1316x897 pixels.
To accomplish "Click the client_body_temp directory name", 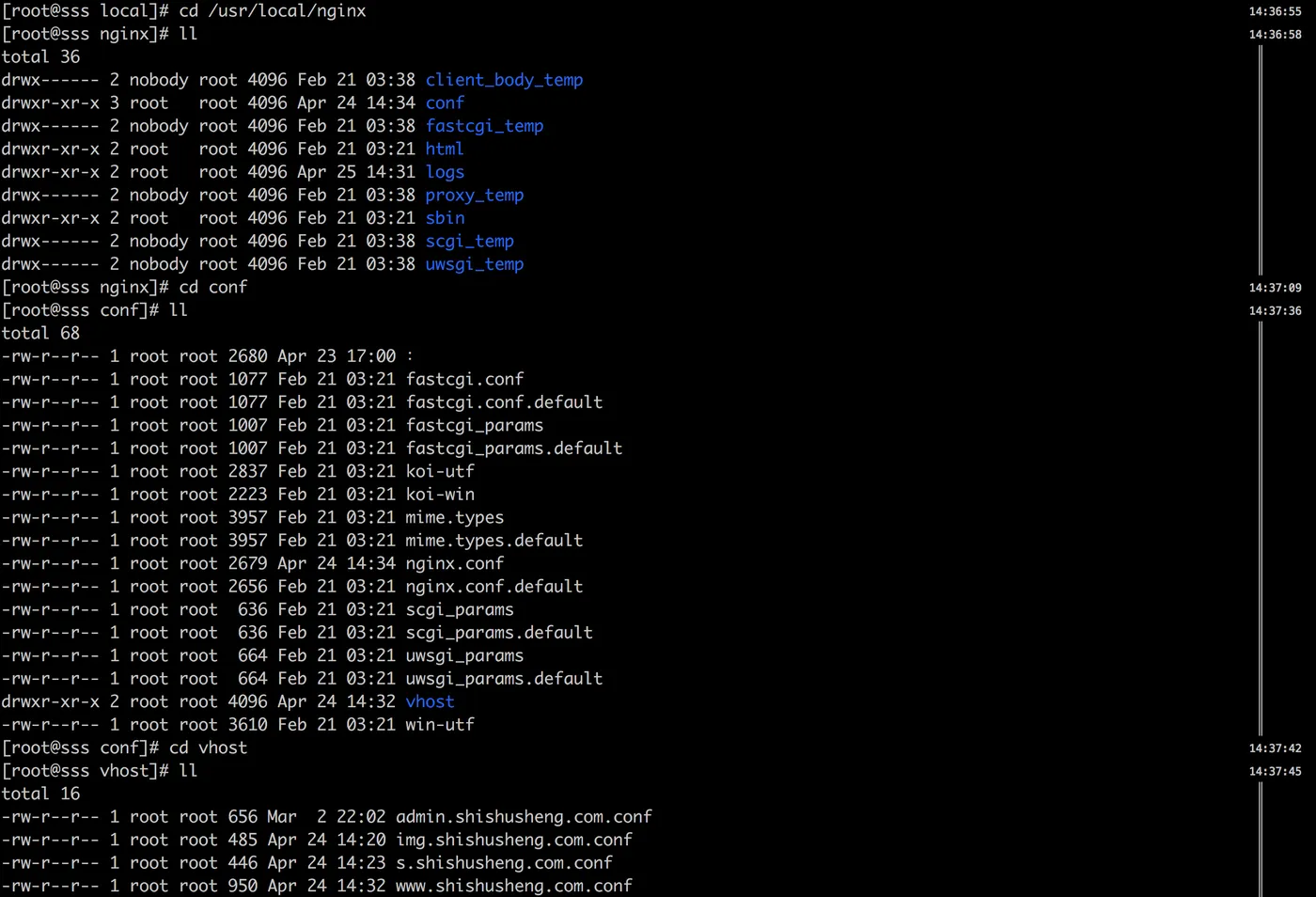I will coord(504,80).
